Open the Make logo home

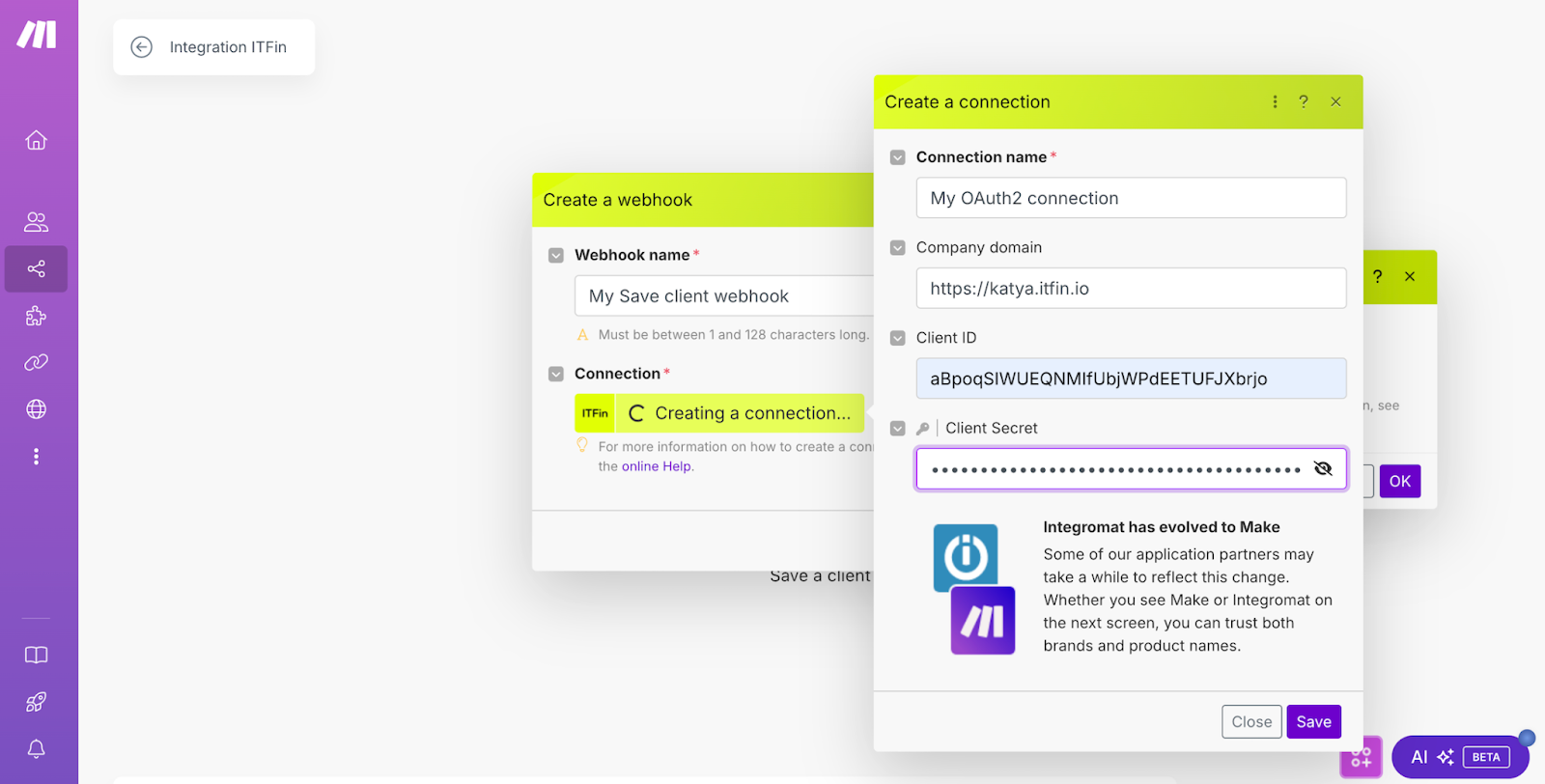coord(37,35)
